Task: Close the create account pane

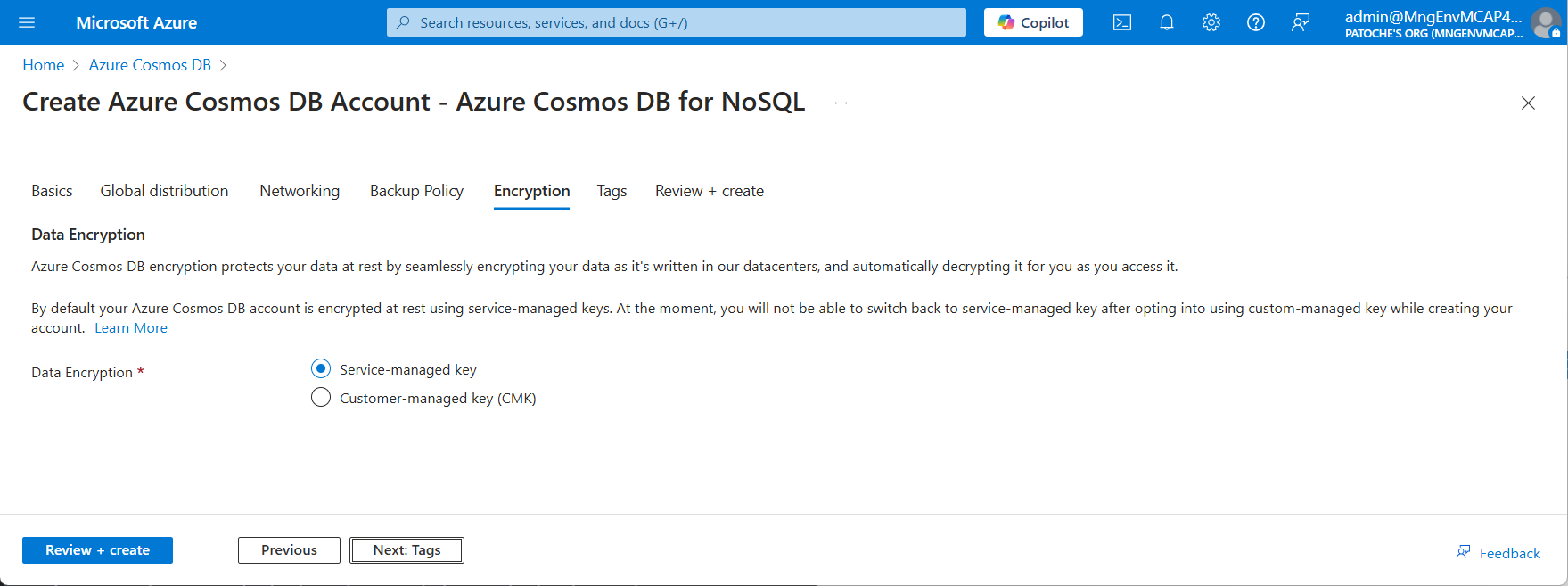Action: 1528,103
